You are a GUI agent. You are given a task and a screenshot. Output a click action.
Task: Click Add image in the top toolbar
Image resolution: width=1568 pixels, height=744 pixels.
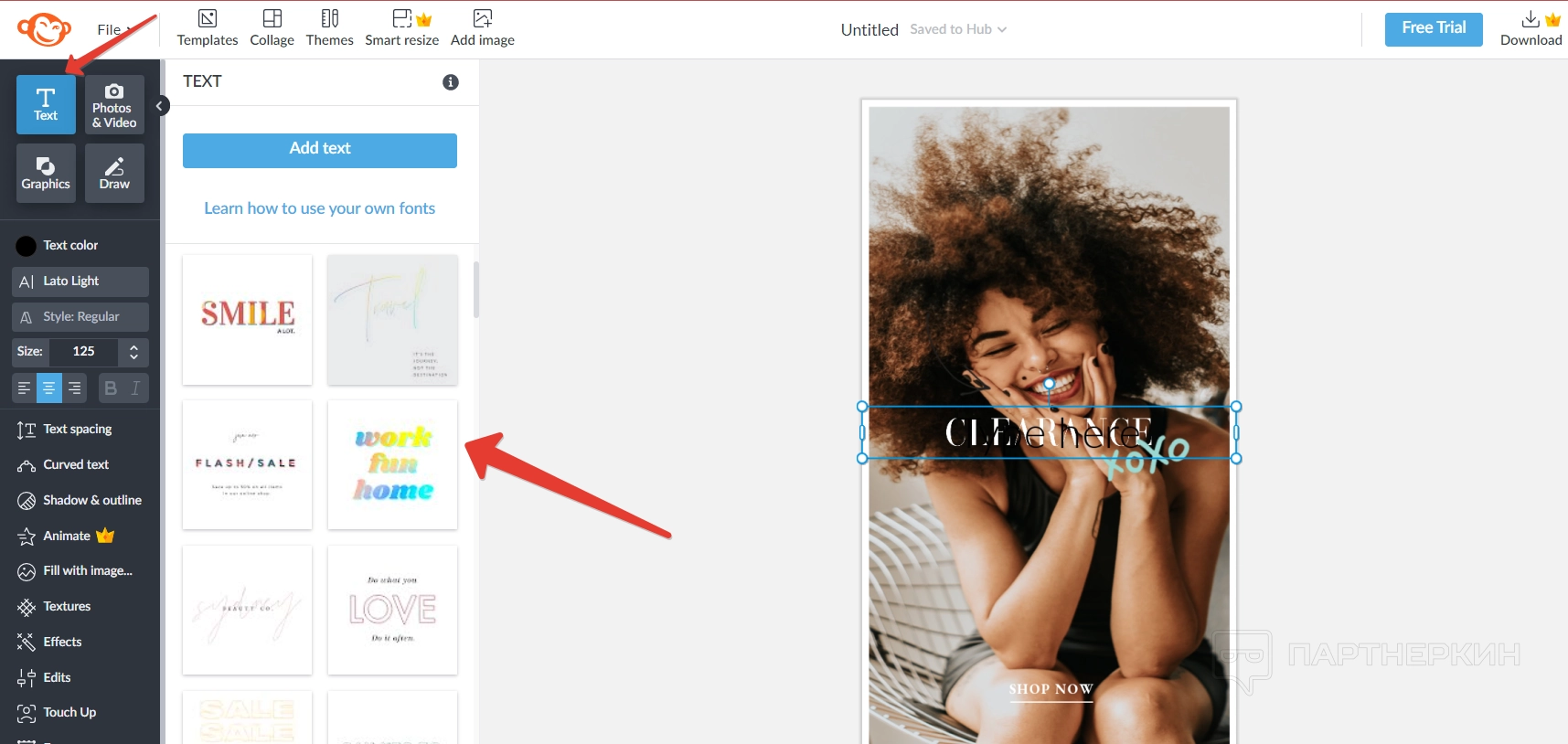coord(483,28)
